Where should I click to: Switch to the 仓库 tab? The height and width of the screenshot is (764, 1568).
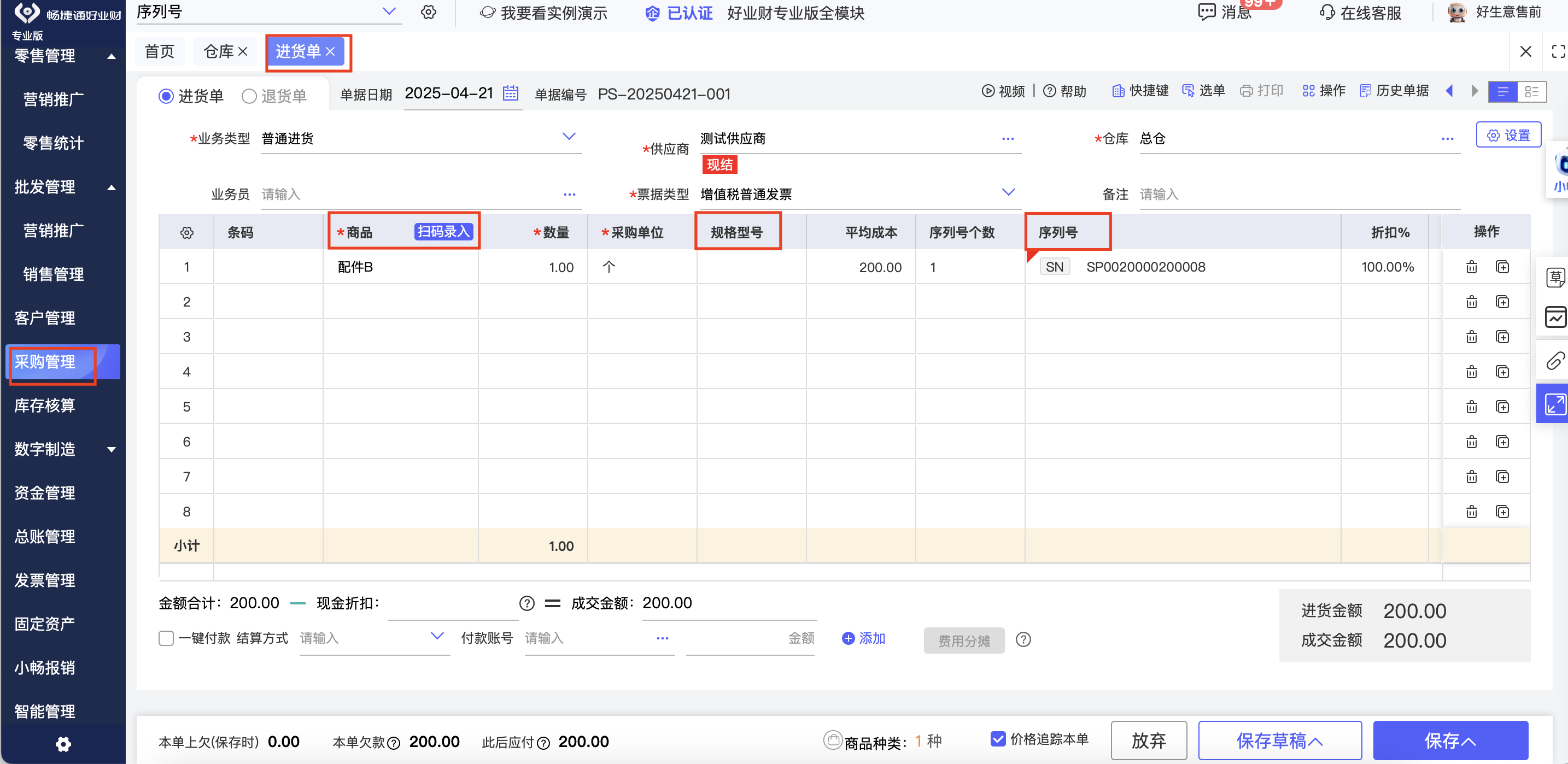219,52
